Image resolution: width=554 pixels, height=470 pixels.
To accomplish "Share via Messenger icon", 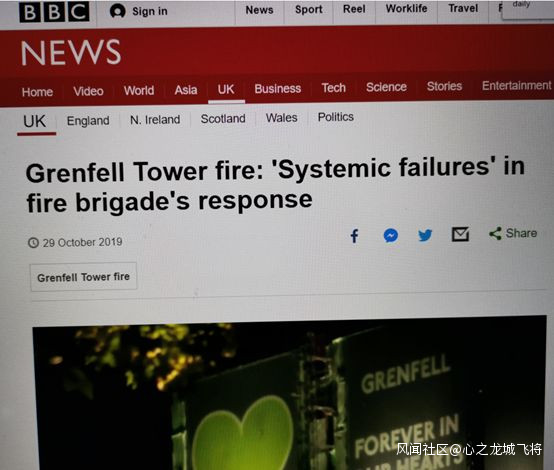I will point(391,235).
